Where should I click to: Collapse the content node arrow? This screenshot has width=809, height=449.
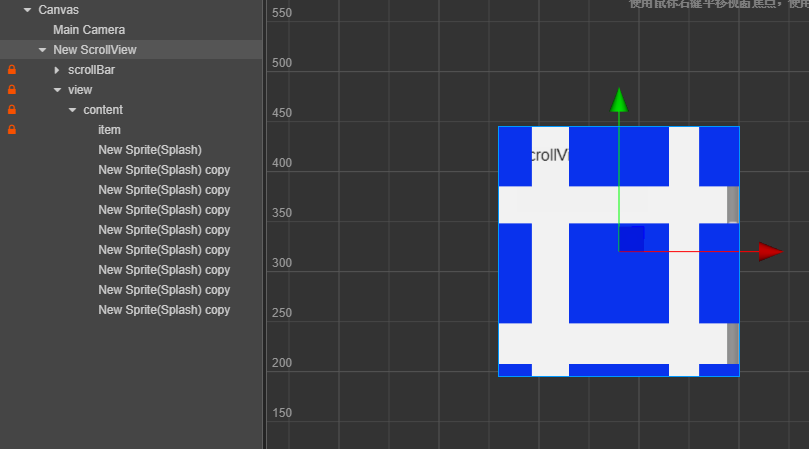pos(72,110)
